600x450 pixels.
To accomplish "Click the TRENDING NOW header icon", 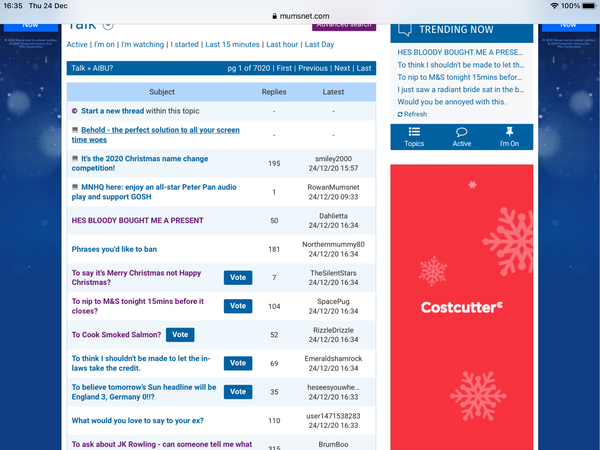I will [x=404, y=29].
